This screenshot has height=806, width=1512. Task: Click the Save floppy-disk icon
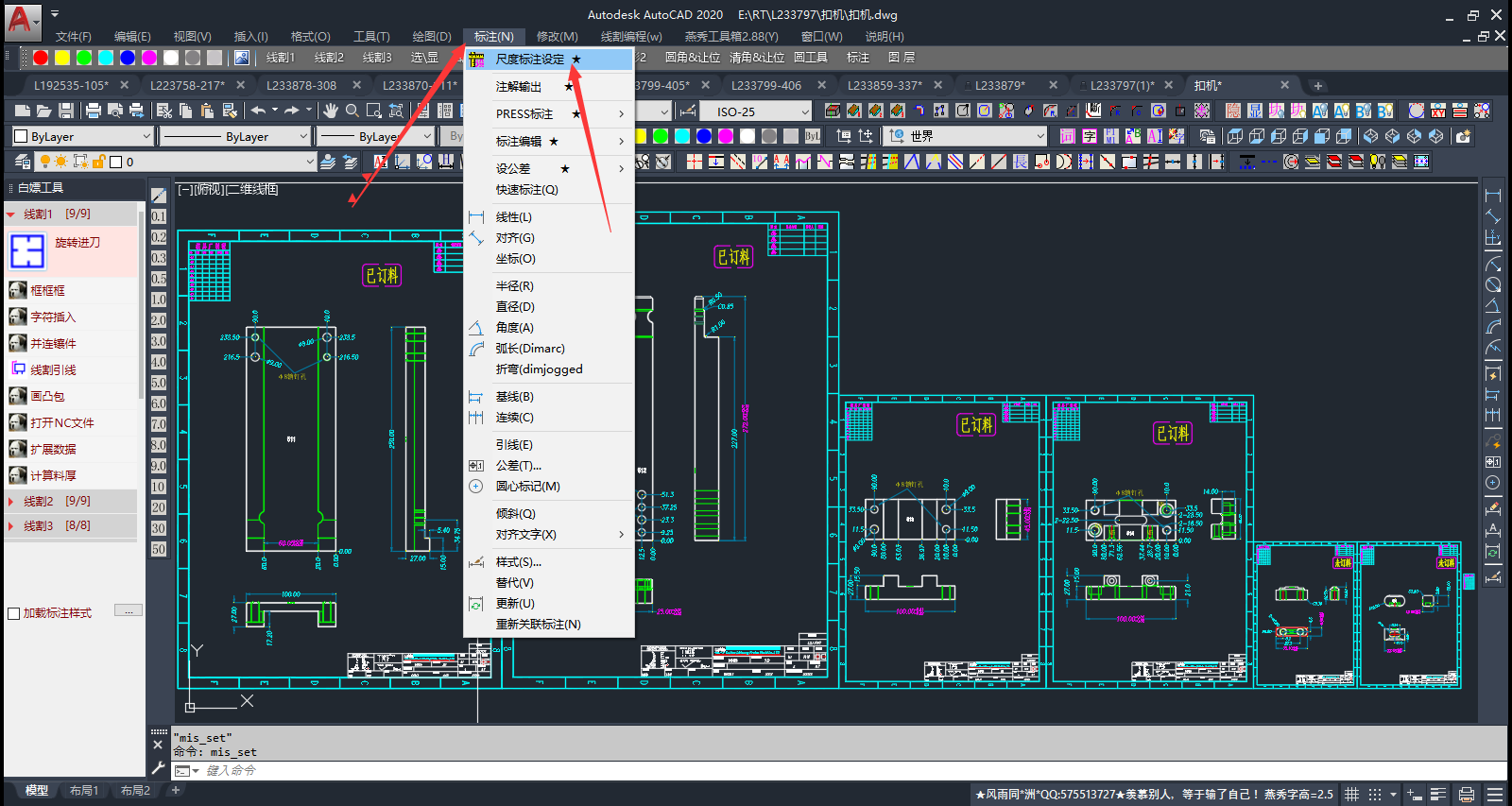click(65, 111)
